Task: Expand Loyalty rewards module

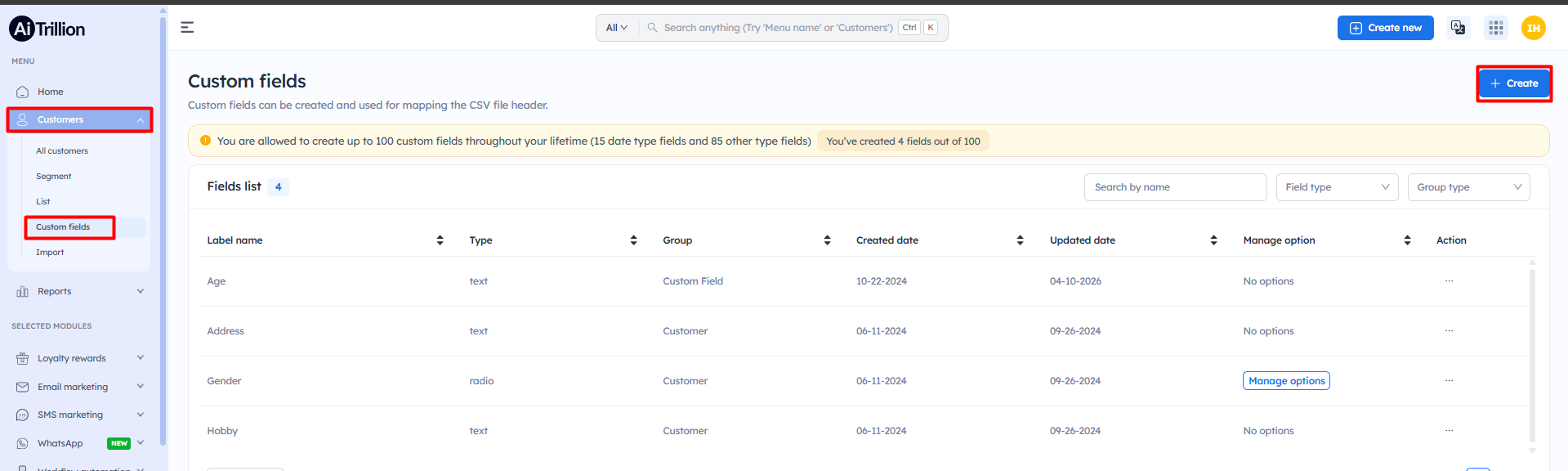Action: (79, 358)
